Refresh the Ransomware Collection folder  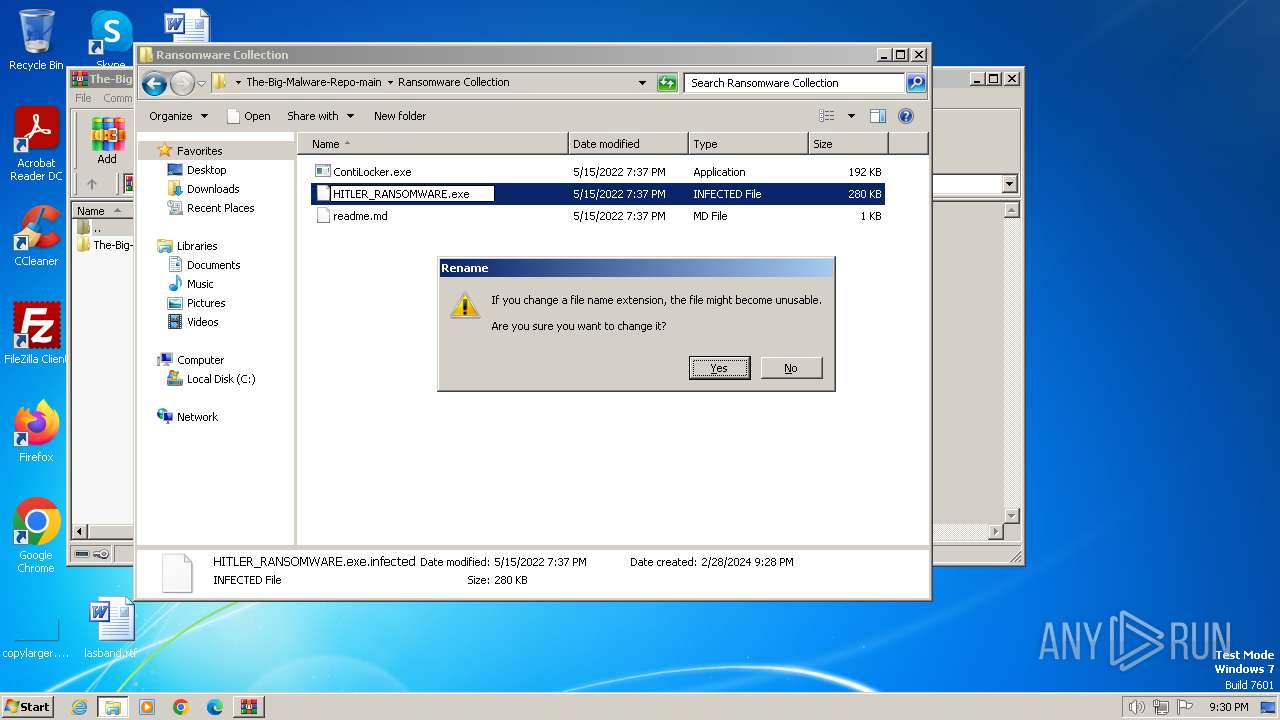pos(667,83)
